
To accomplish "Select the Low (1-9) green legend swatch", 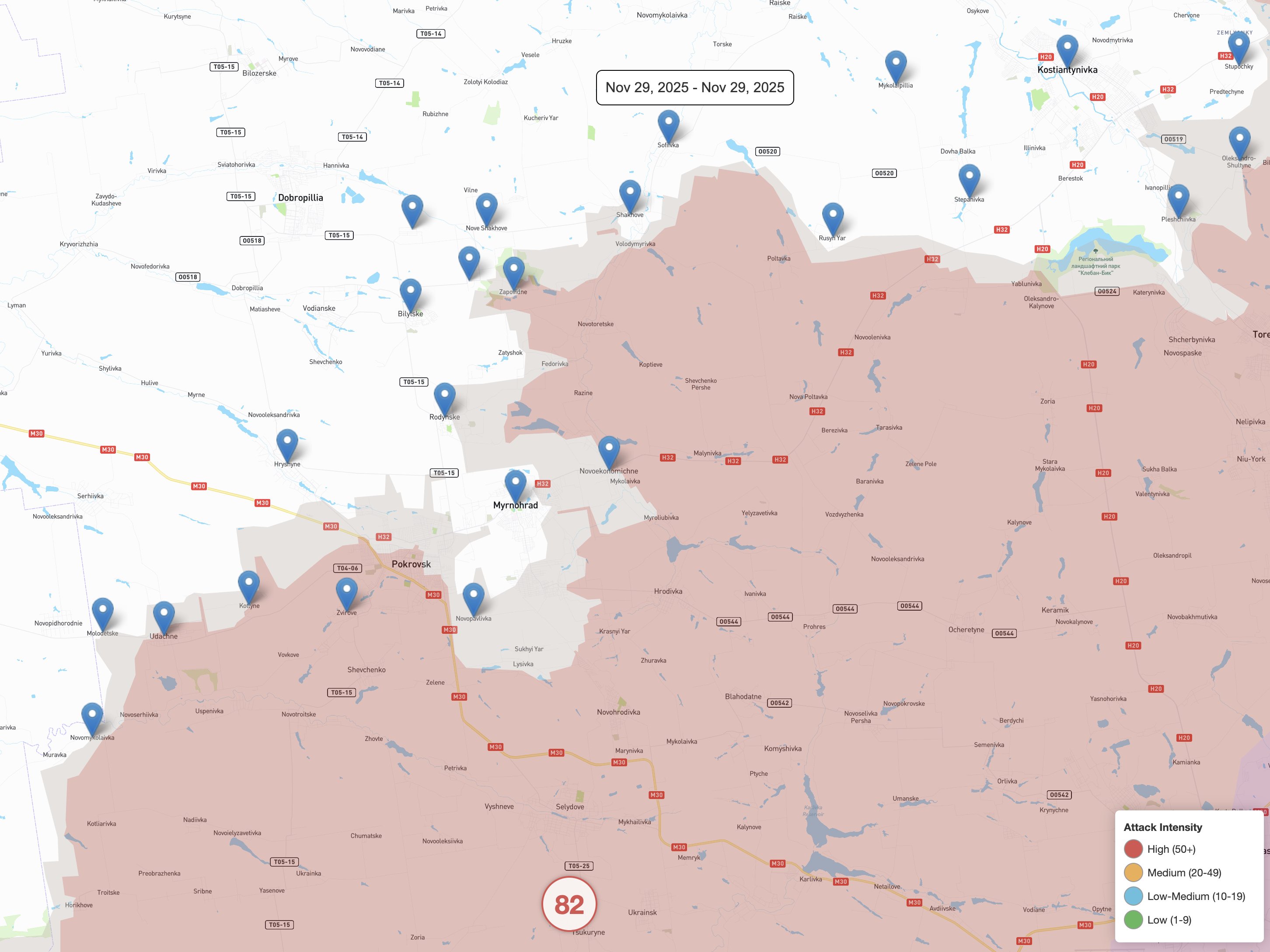I will tap(1133, 920).
